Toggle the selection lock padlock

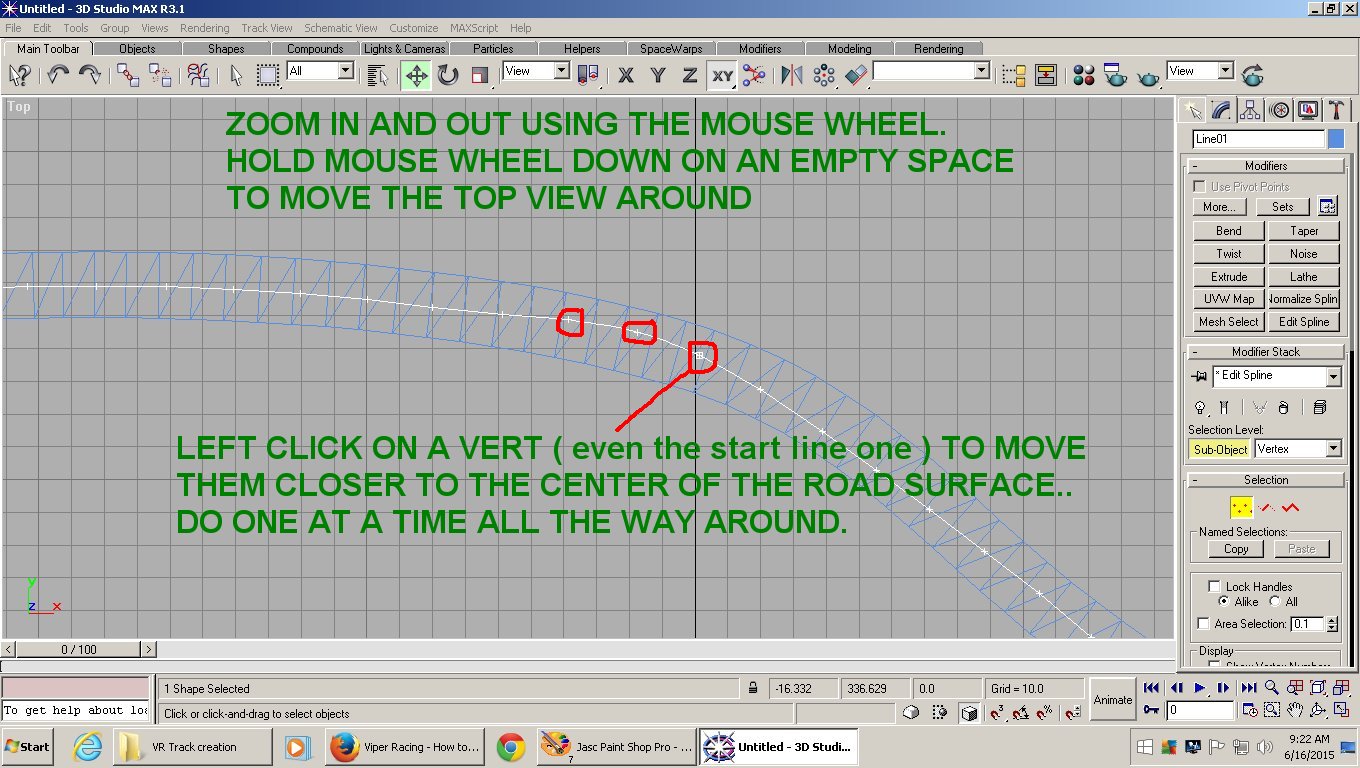pos(752,689)
